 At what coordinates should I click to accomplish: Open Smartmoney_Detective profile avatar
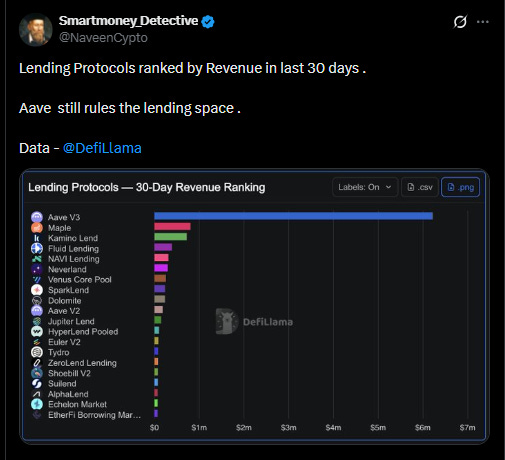click(x=36, y=30)
